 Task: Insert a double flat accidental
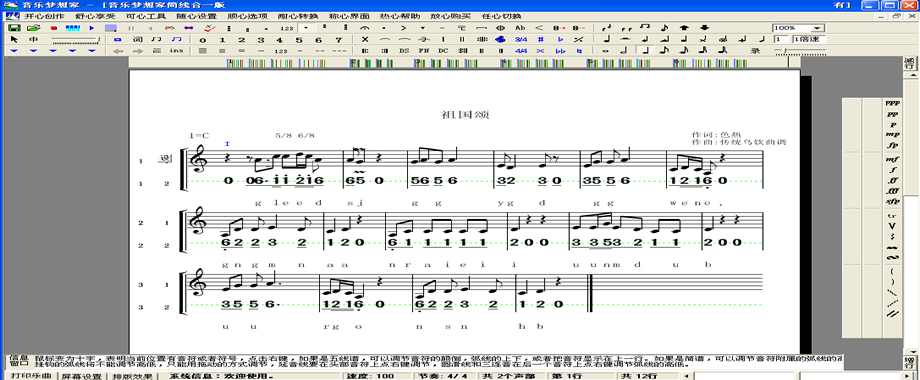pyautogui.click(x=560, y=51)
